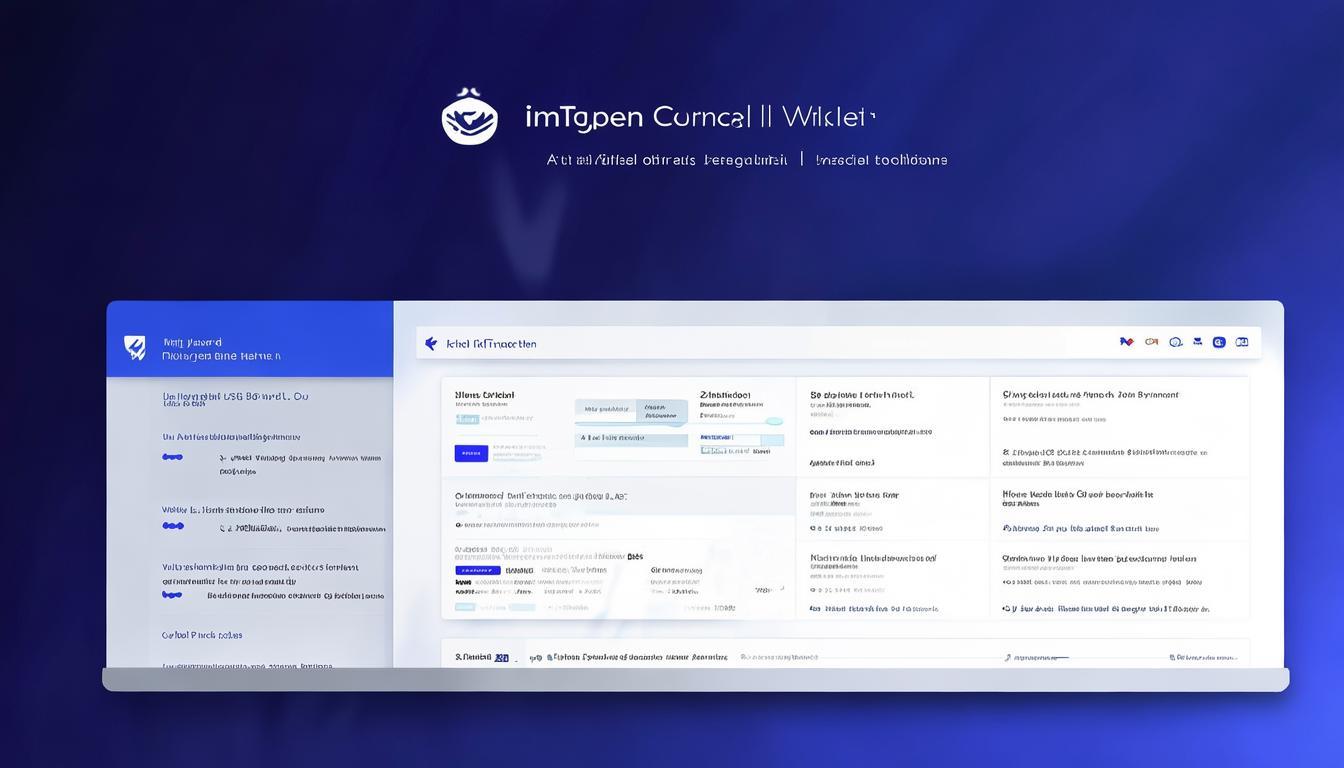Toggle the second blue pill switch in sidebar
The image size is (1344, 768).
[173, 525]
